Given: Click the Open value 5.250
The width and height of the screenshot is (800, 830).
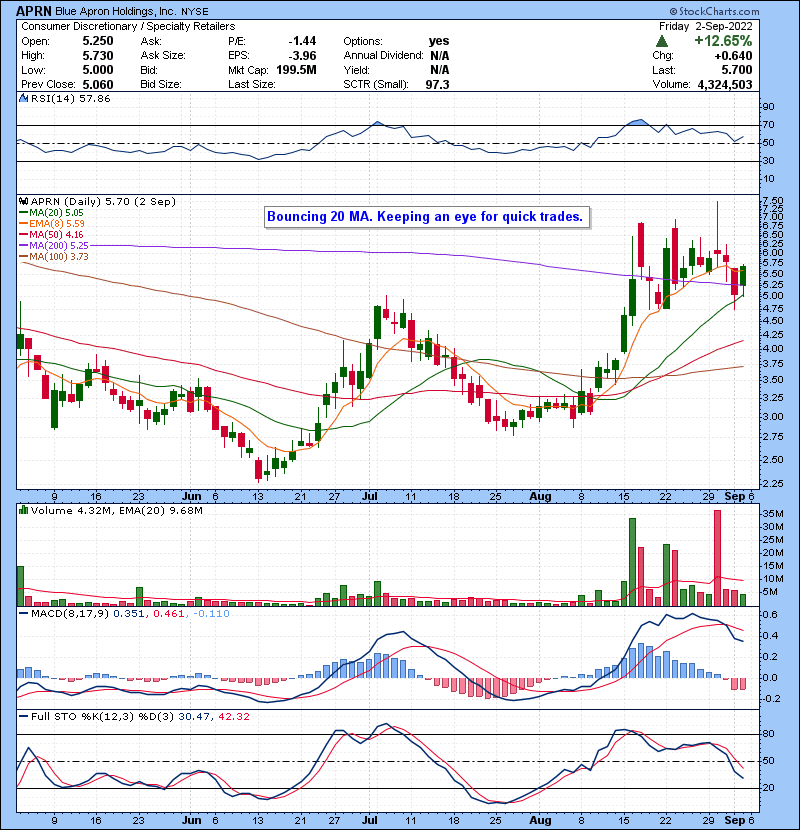Looking at the screenshot, I should [97, 41].
